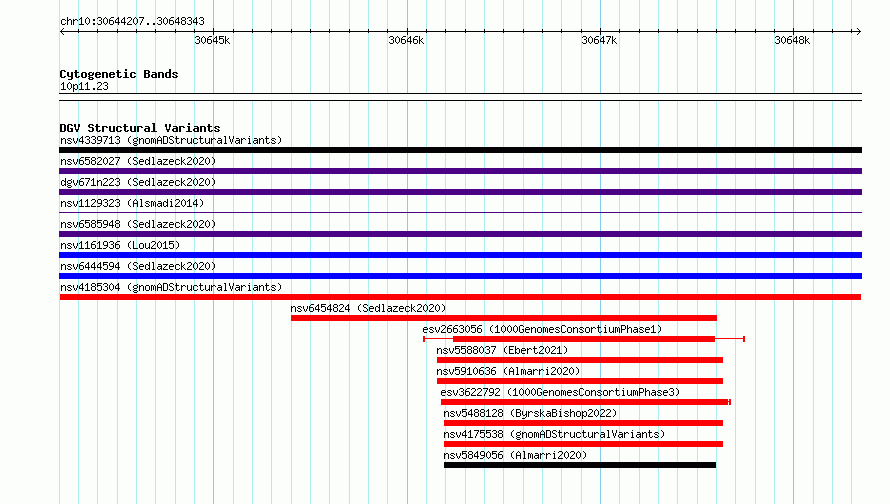This screenshot has height=504, width=890.
Task: Click the red nsv4185304 variant bar
Action: [460, 297]
